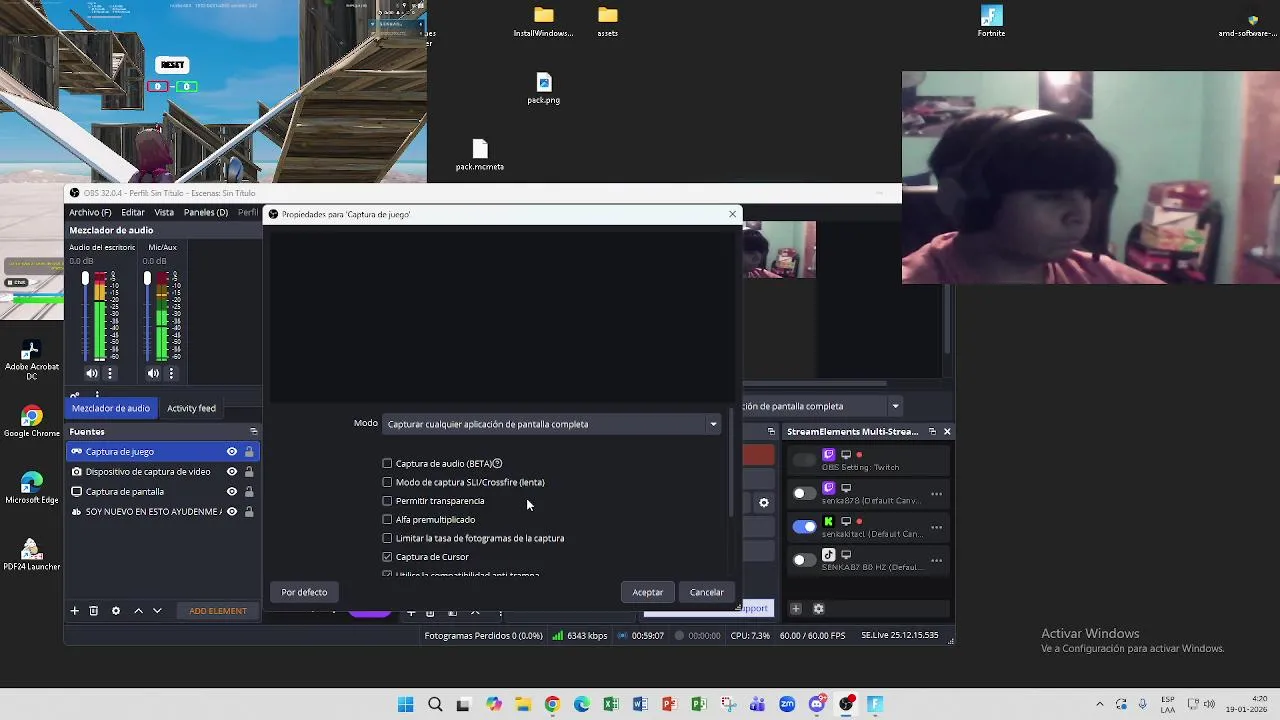Screen dimensions: 1280x720
Task: Add a stream target in StreamElements panel
Action: (796, 609)
